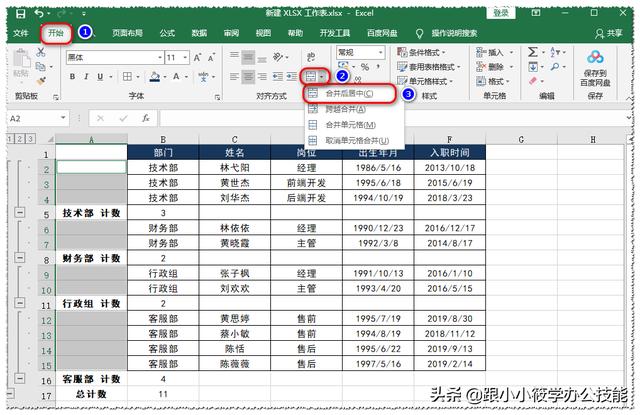Click the accounting number format icon

(343, 66)
